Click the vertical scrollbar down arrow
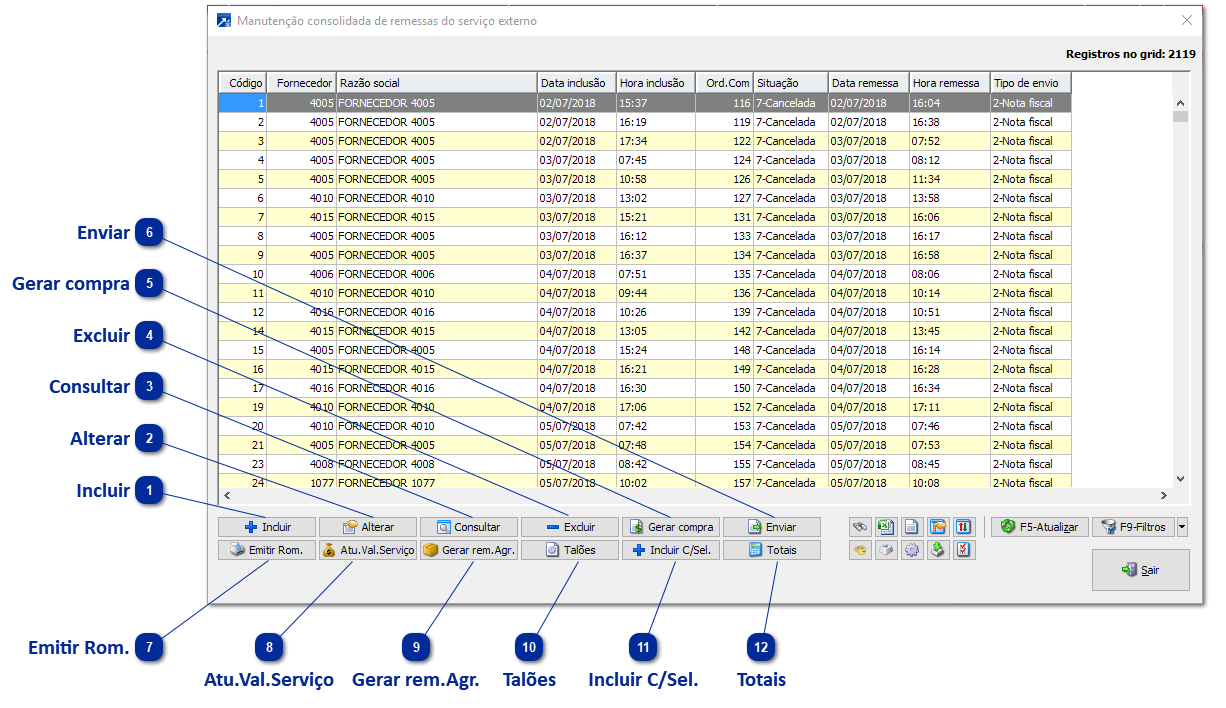 [x=1180, y=479]
